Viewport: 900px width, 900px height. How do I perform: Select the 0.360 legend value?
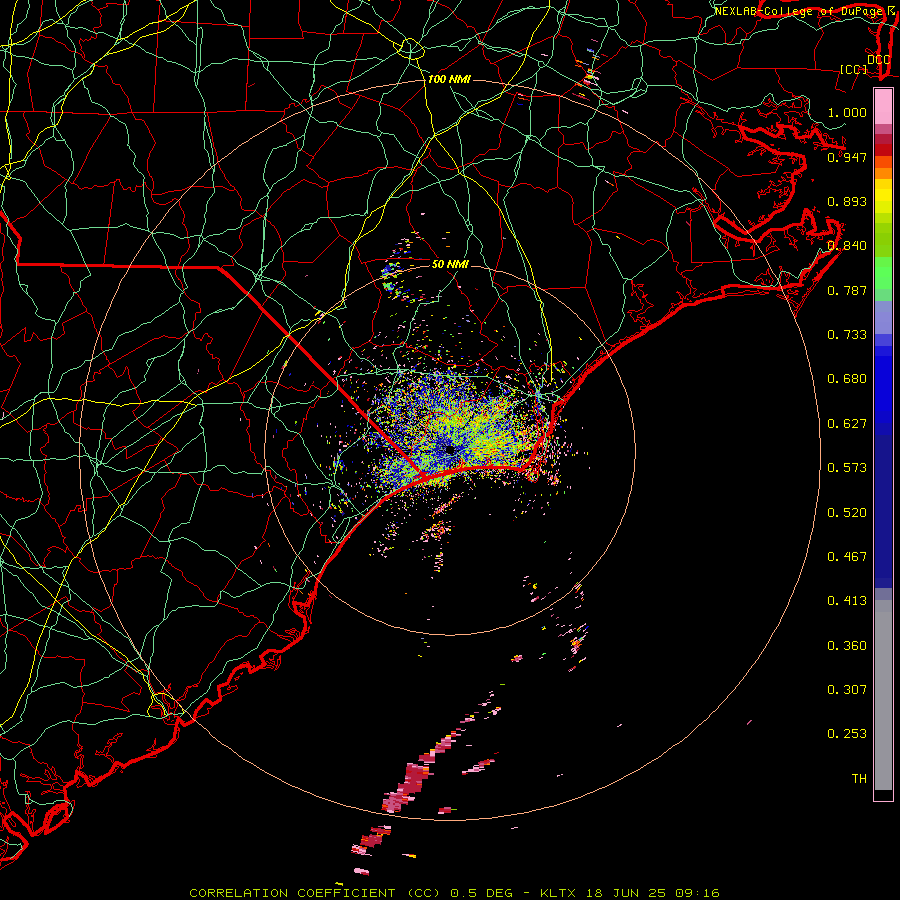pos(847,646)
